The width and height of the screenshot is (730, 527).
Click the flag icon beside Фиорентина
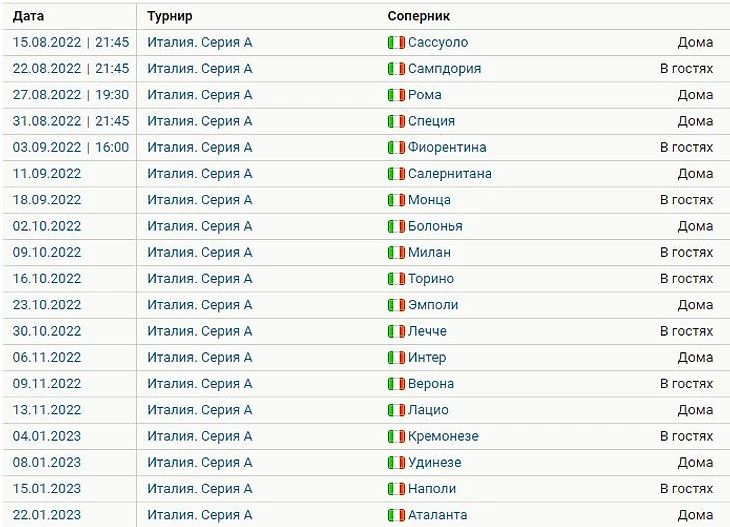coord(396,147)
